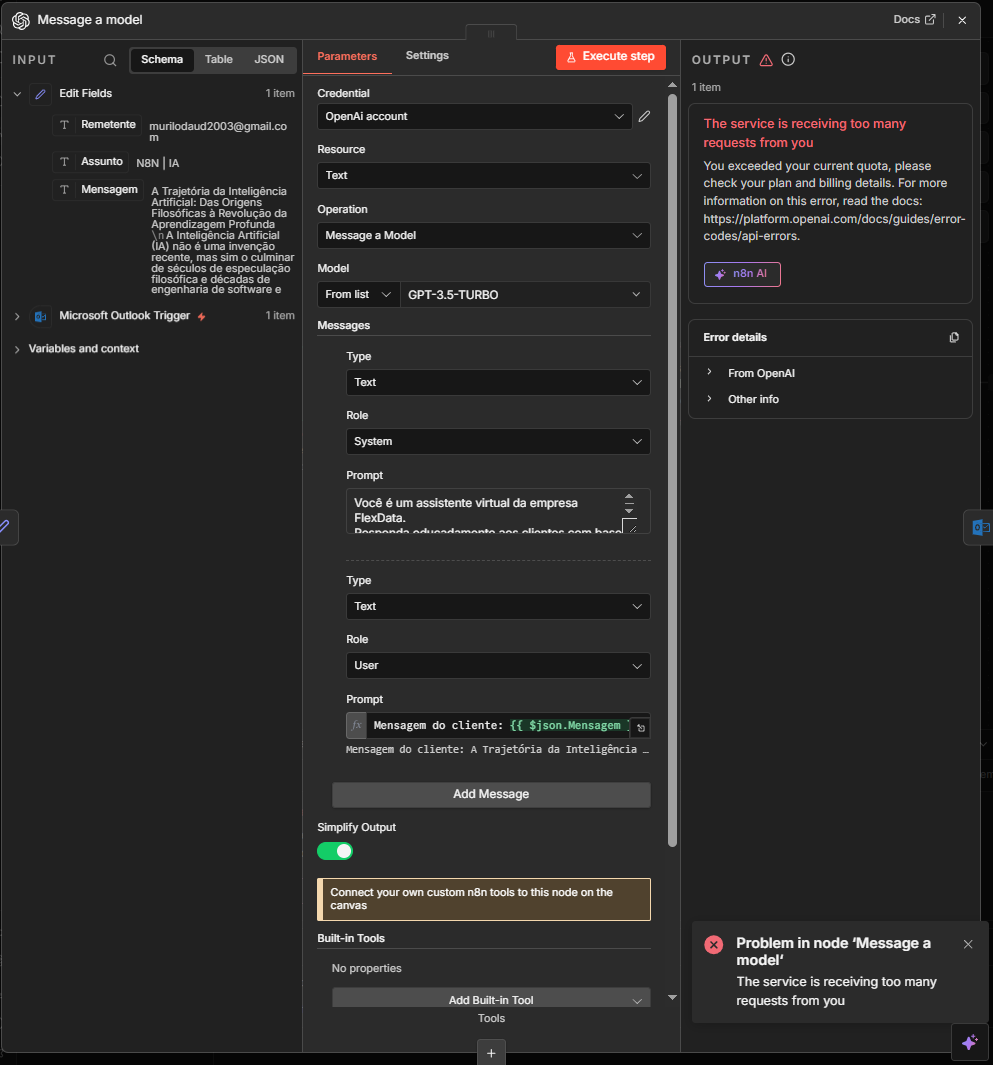Click the panel drag handle at top
993x1065 pixels.
(x=491, y=33)
